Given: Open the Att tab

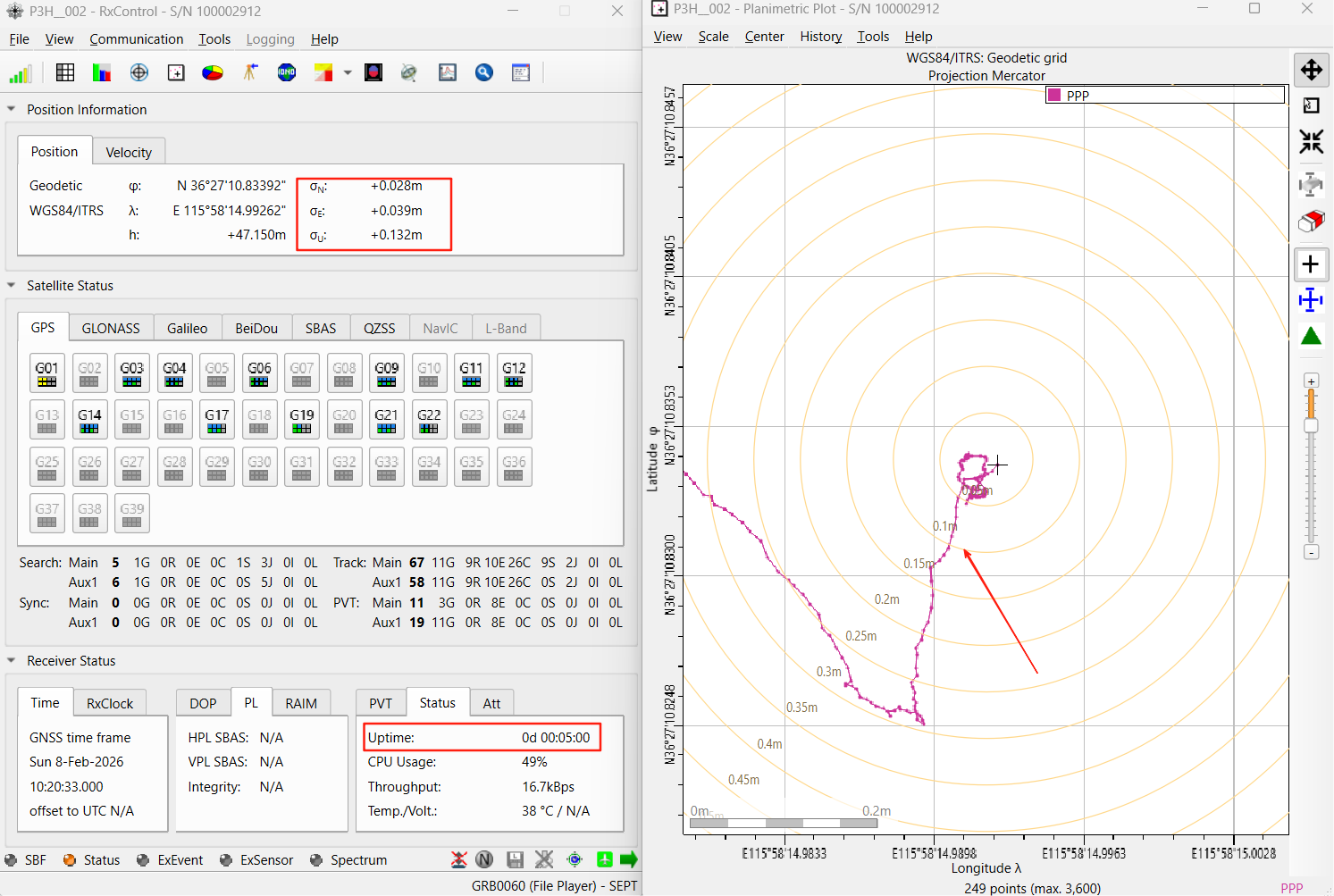Looking at the screenshot, I should [491, 703].
